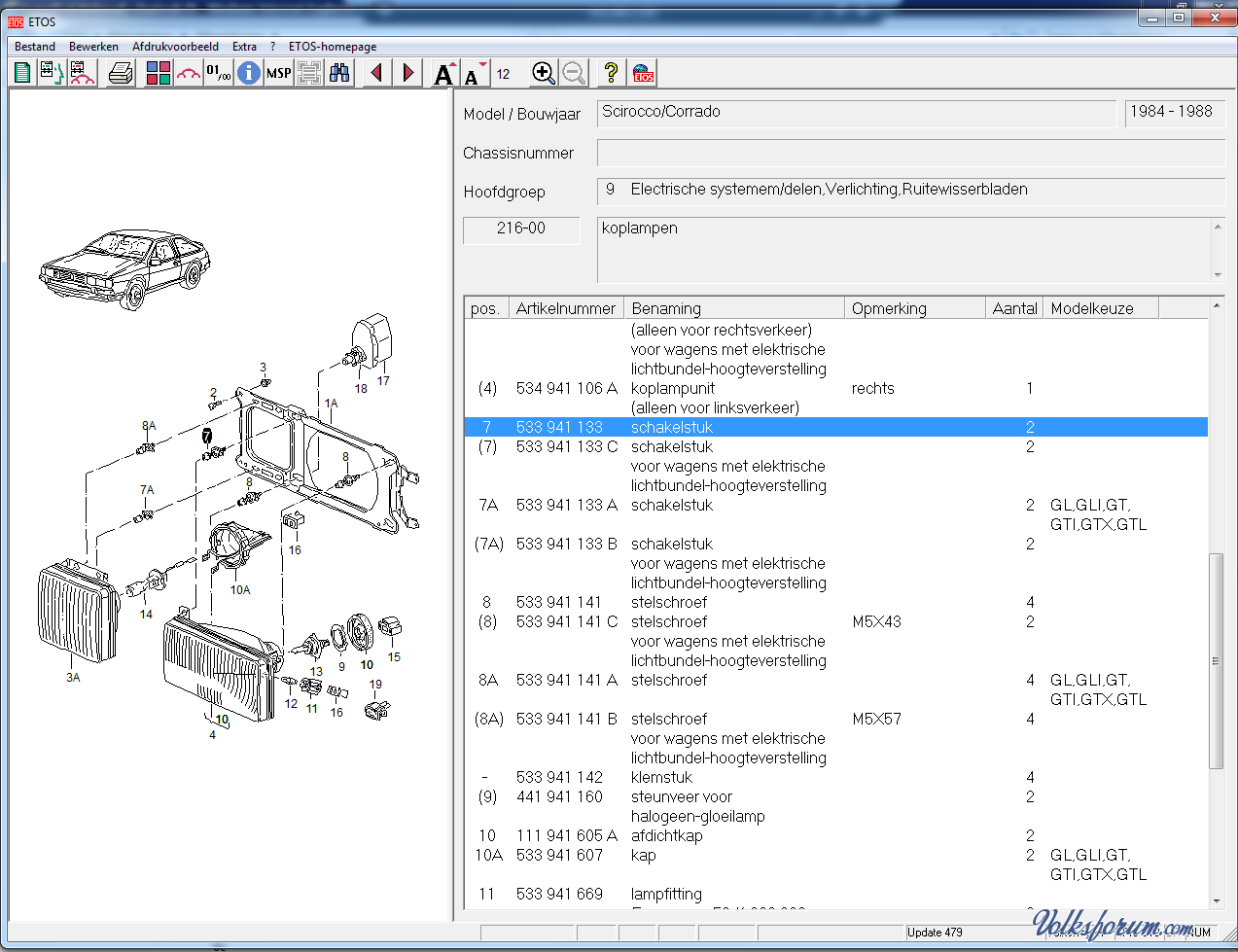This screenshot has height=952, width=1238.
Task: Click the red arc icon
Action: point(189,73)
